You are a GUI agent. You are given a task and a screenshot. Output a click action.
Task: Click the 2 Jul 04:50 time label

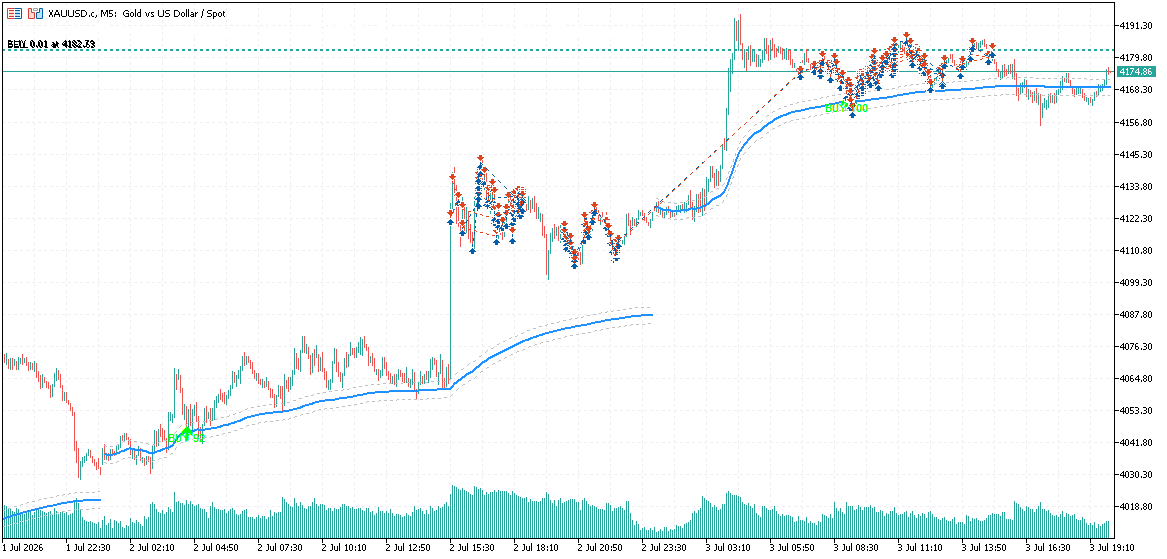click(x=216, y=547)
